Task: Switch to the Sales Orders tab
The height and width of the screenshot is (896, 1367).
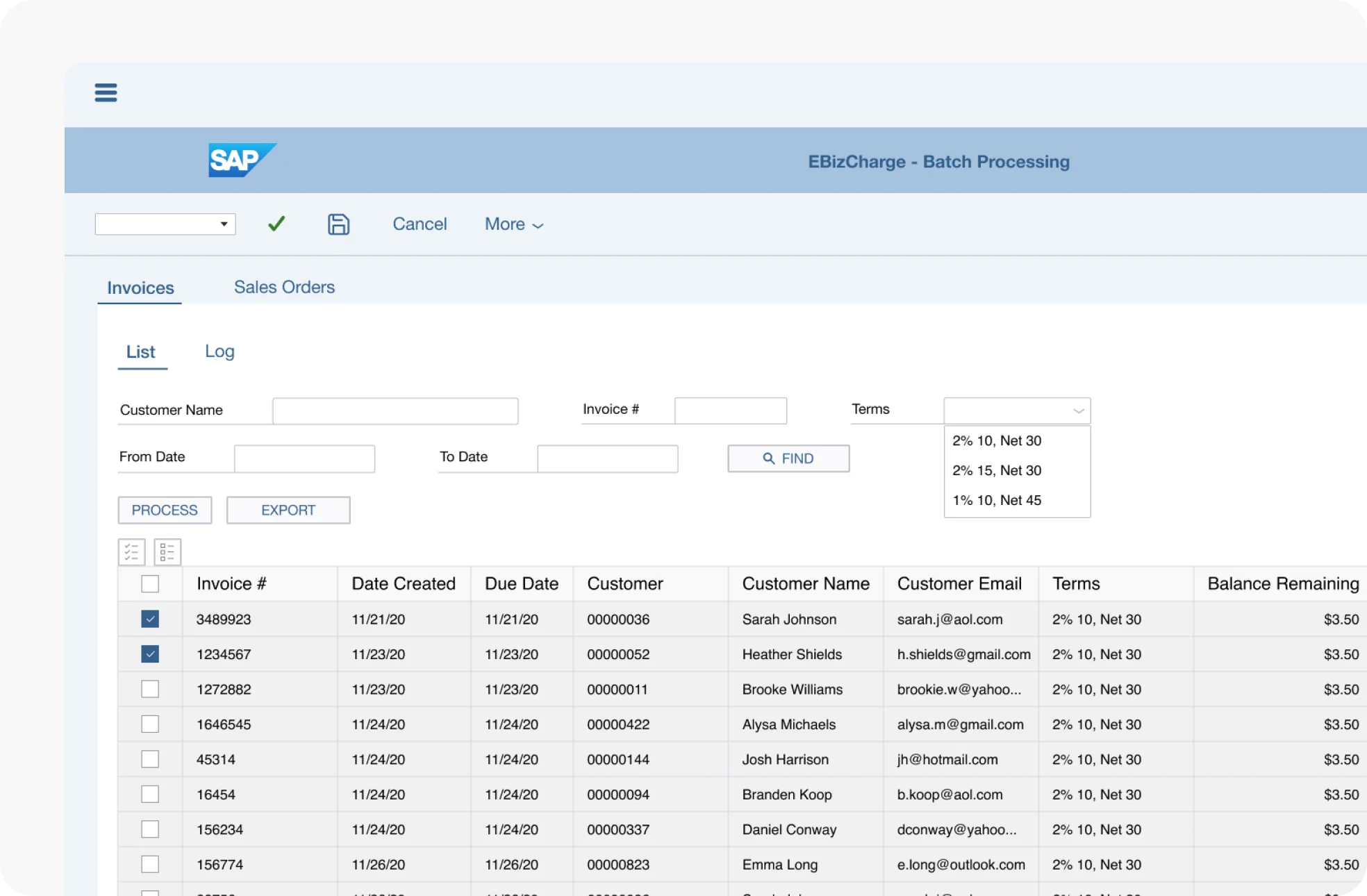Action: pyautogui.click(x=284, y=287)
